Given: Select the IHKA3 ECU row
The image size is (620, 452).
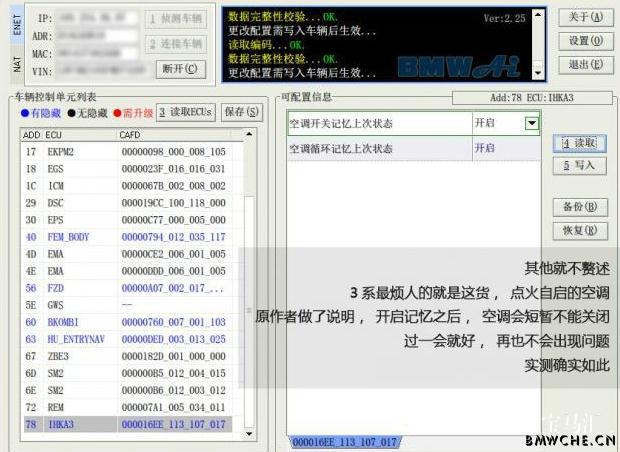Looking at the screenshot, I should tap(130, 425).
